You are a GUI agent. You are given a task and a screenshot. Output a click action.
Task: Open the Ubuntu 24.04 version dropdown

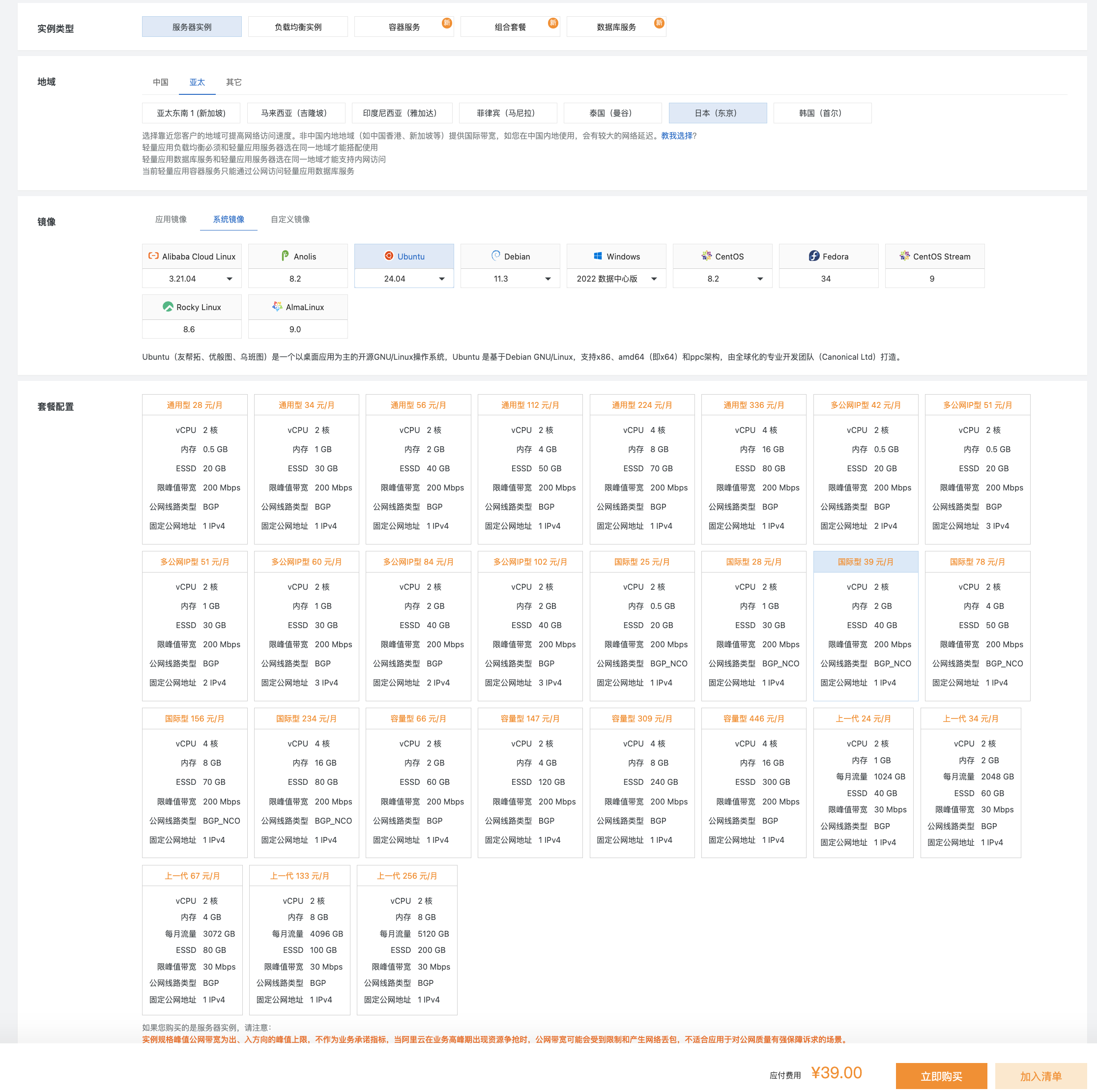(442, 279)
